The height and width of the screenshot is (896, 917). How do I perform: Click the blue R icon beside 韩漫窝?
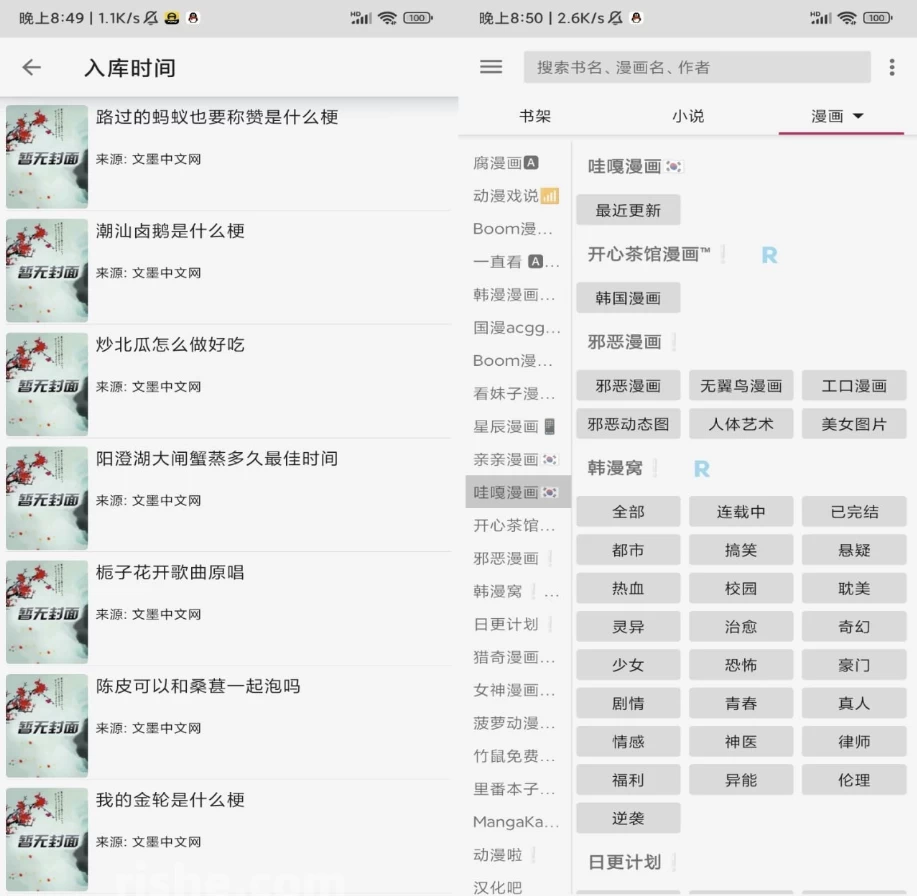[x=702, y=468]
